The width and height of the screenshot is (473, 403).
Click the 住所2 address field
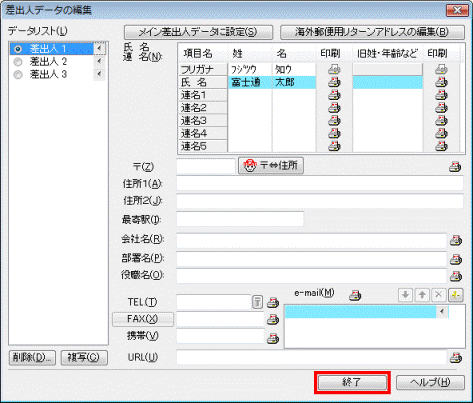pyautogui.click(x=320, y=201)
